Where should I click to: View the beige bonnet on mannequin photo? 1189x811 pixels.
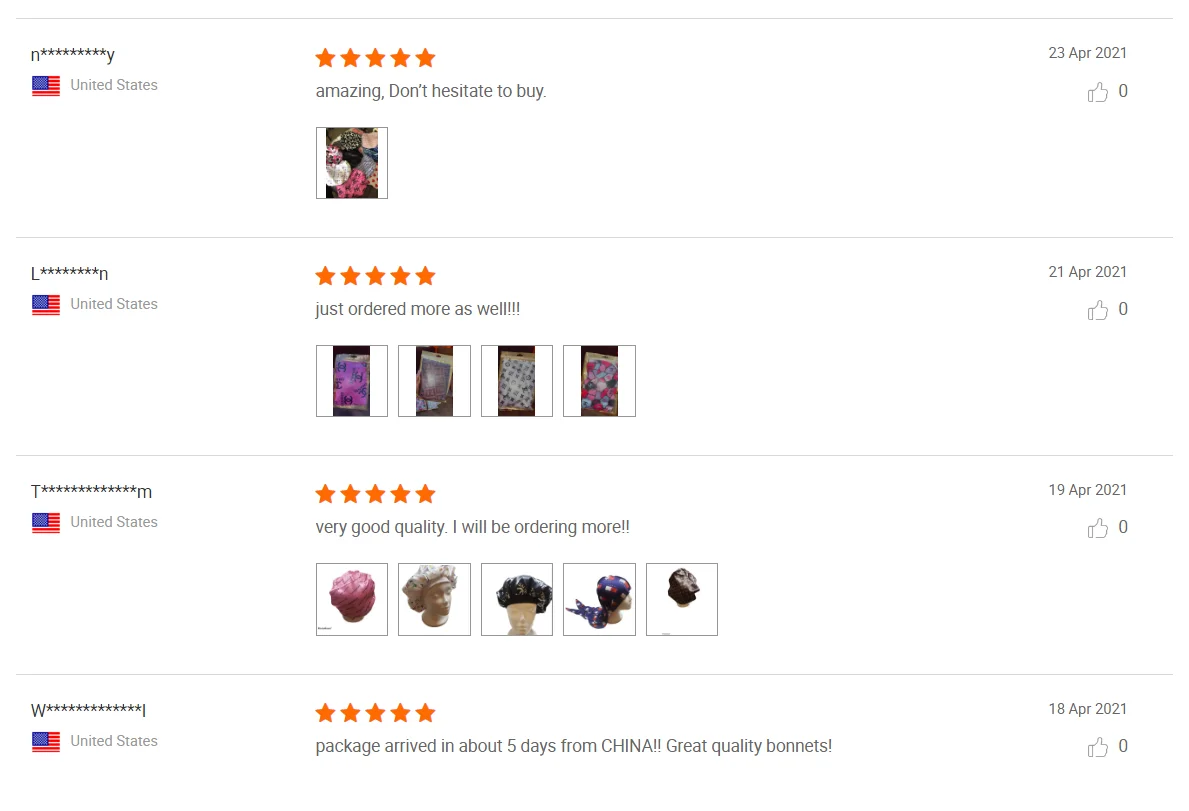pos(435,600)
